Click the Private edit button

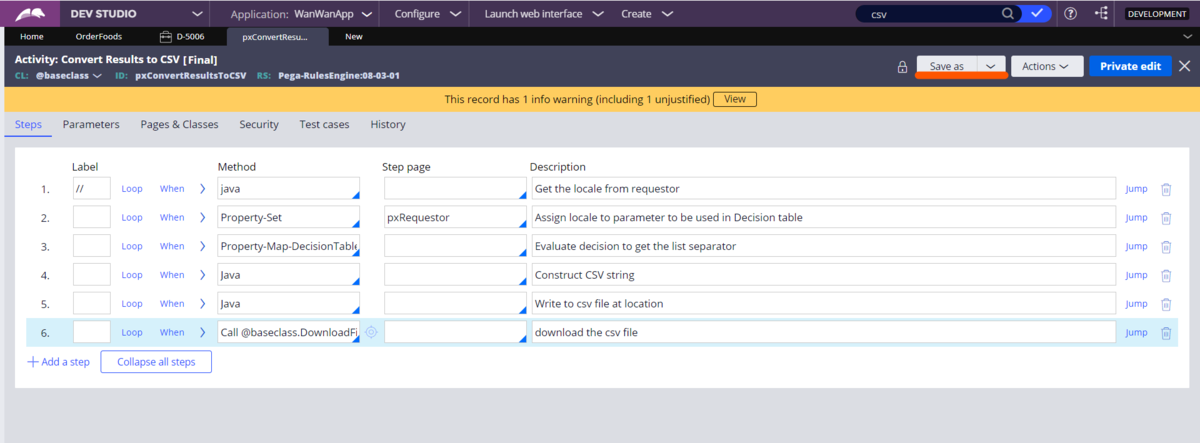(x=1130, y=66)
